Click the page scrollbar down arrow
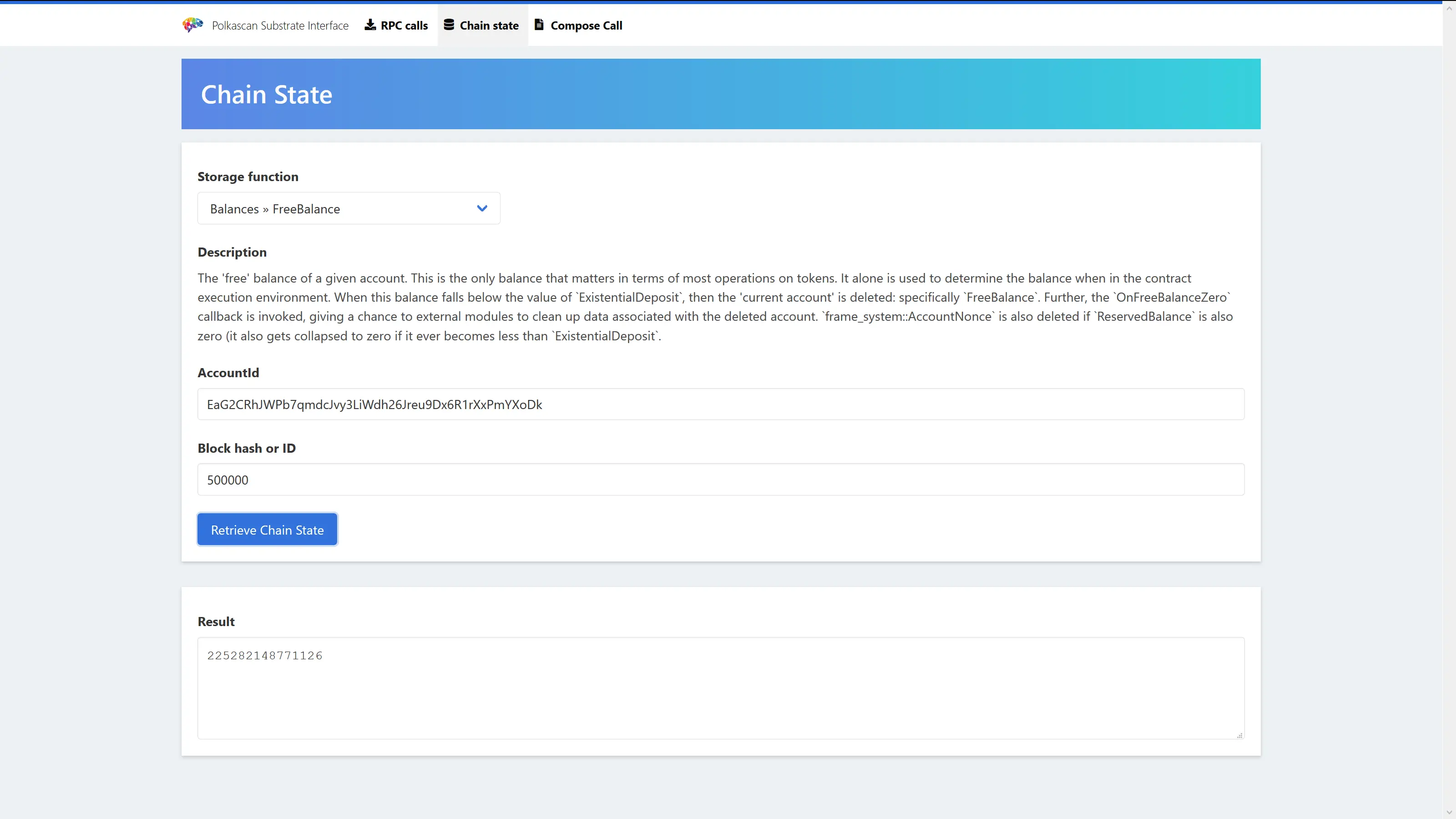 tap(1449, 812)
